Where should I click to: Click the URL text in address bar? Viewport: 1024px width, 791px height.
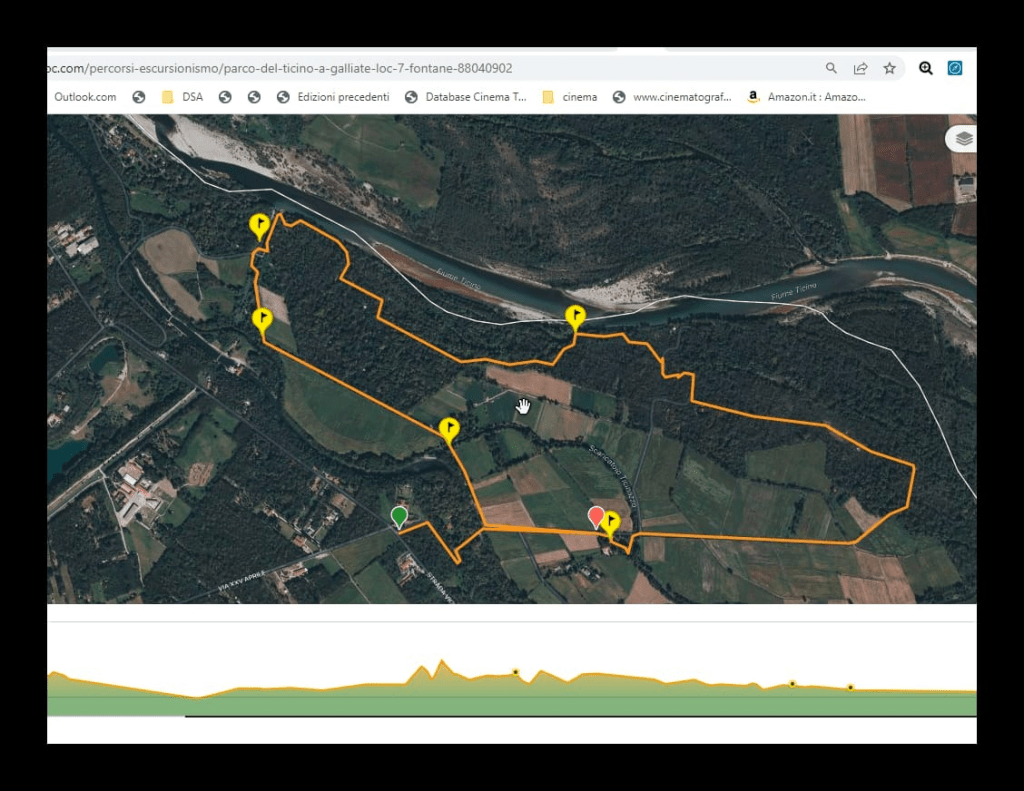[280, 68]
